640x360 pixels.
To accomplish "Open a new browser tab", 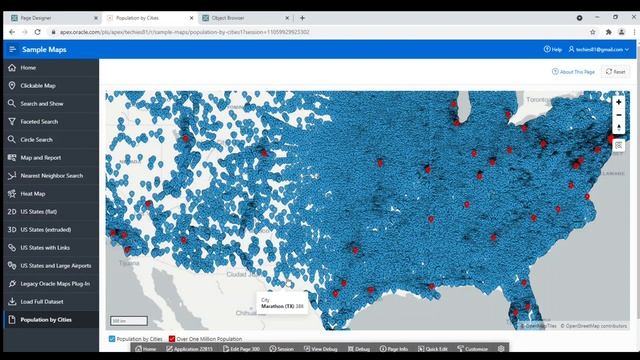I will click(x=302, y=18).
